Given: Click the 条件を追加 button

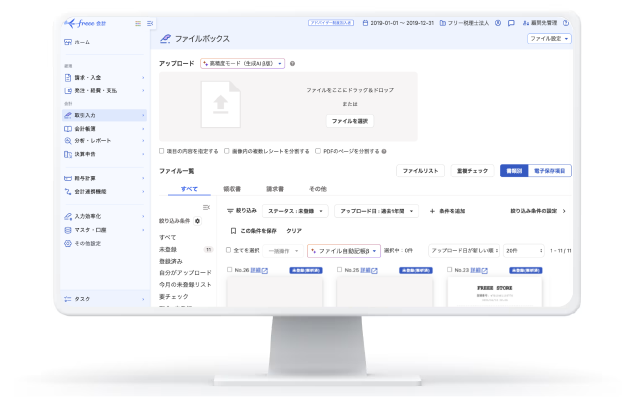Looking at the screenshot, I should tap(447, 211).
